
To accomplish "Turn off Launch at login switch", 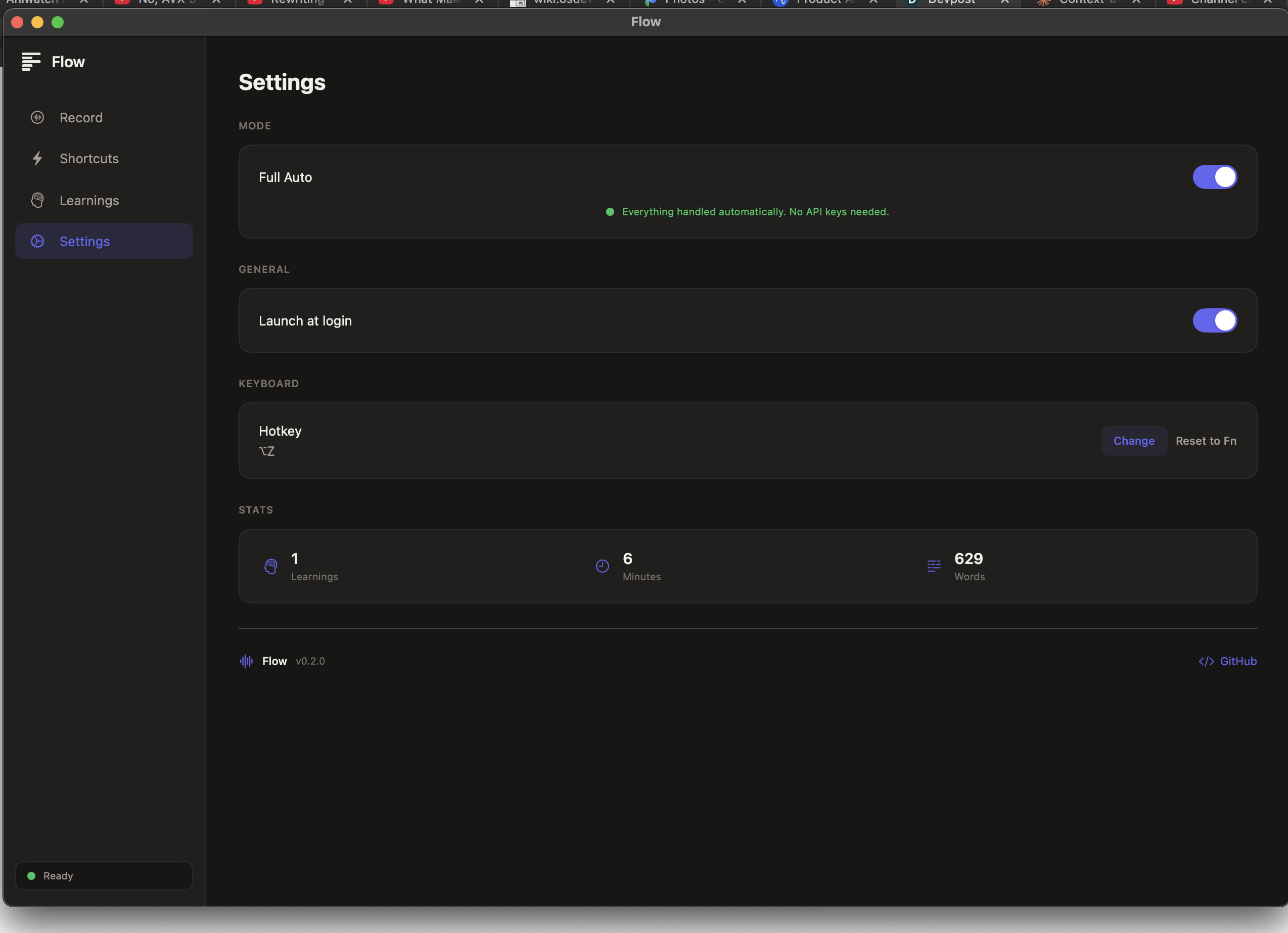I will 1214,321.
